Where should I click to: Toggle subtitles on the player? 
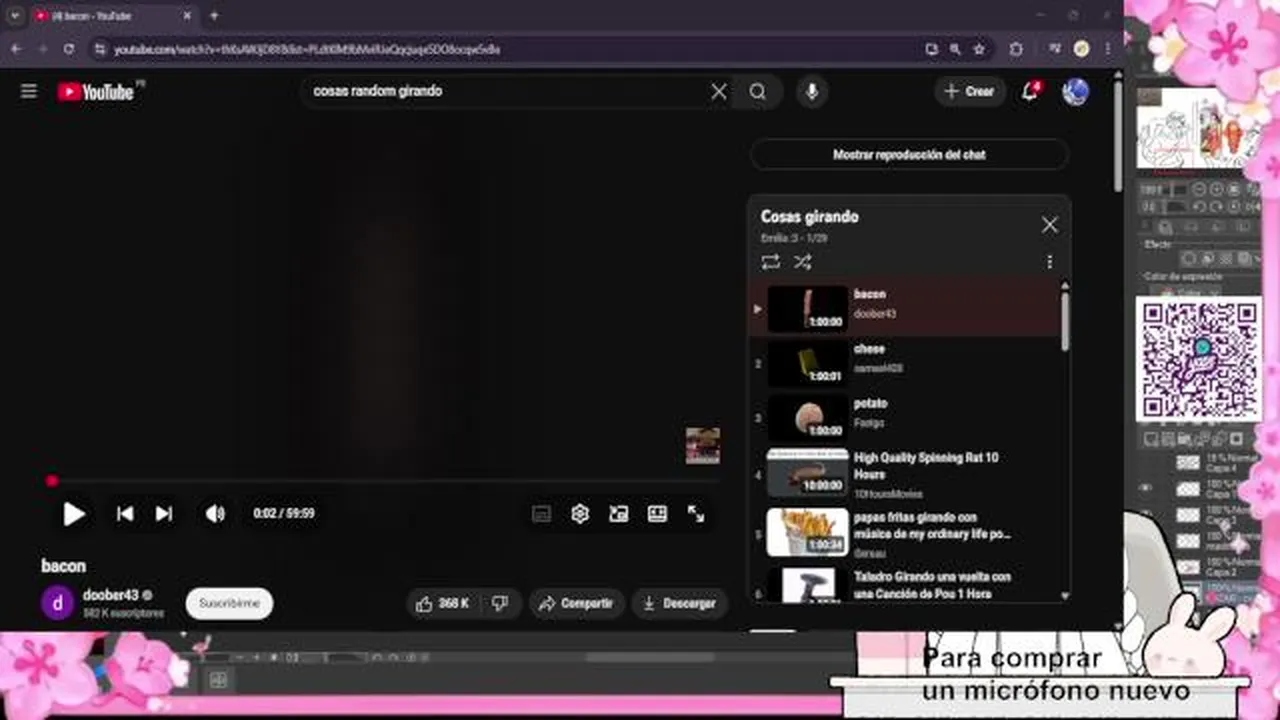pyautogui.click(x=541, y=514)
